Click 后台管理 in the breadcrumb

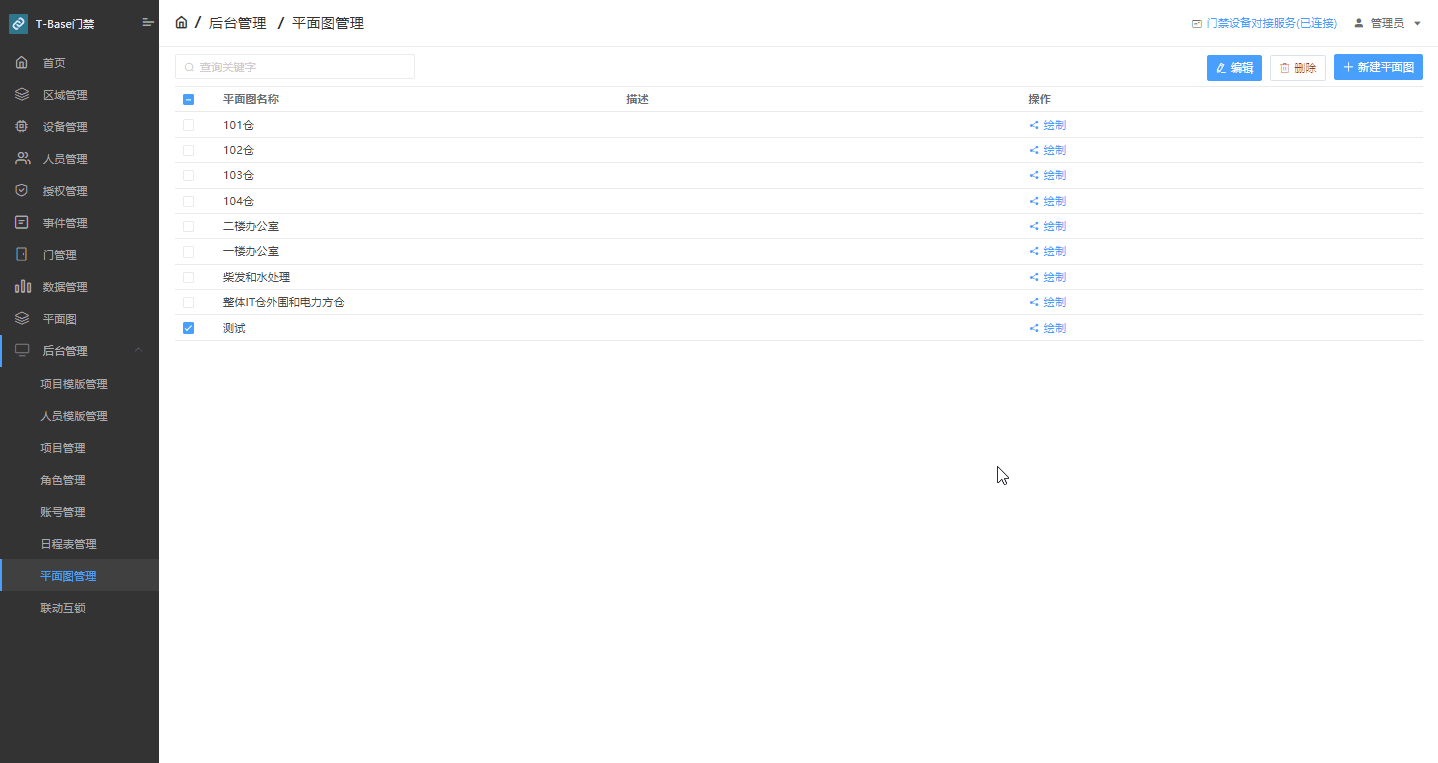237,23
